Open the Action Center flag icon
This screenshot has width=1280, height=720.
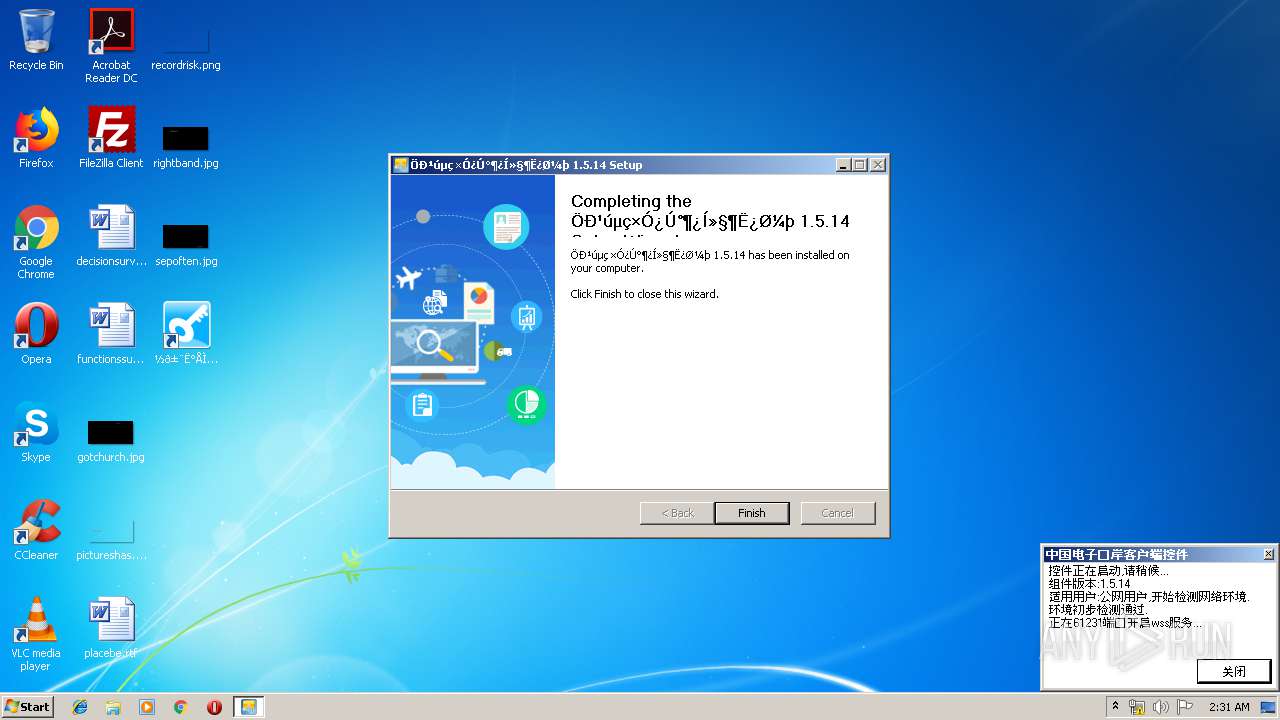tap(1183, 707)
